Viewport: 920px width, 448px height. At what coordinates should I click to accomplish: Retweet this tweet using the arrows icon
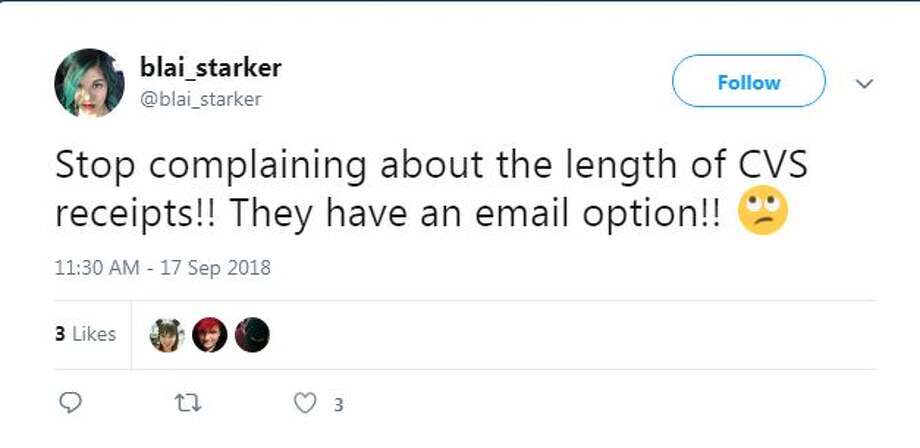[x=188, y=403]
